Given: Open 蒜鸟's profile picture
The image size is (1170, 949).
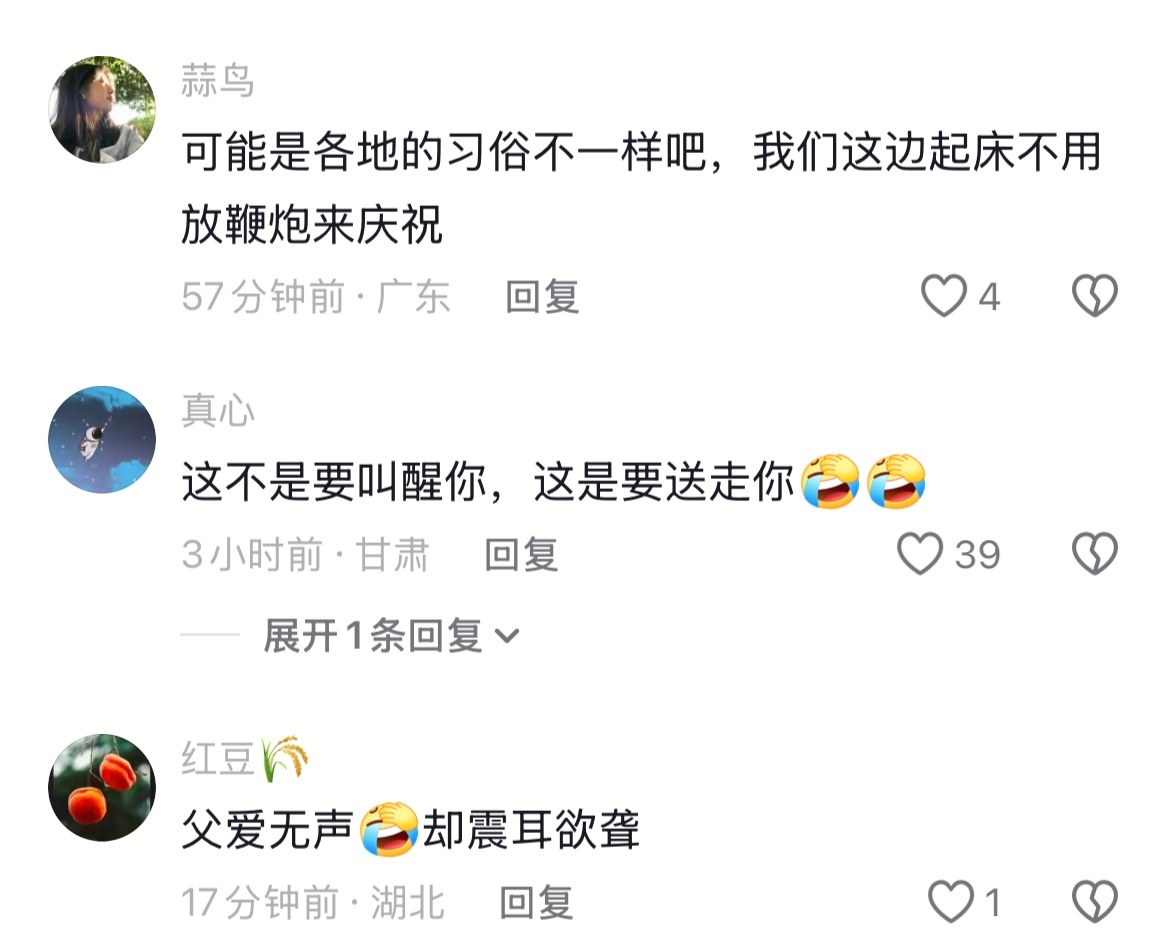Looking at the screenshot, I should pyautogui.click(x=102, y=110).
